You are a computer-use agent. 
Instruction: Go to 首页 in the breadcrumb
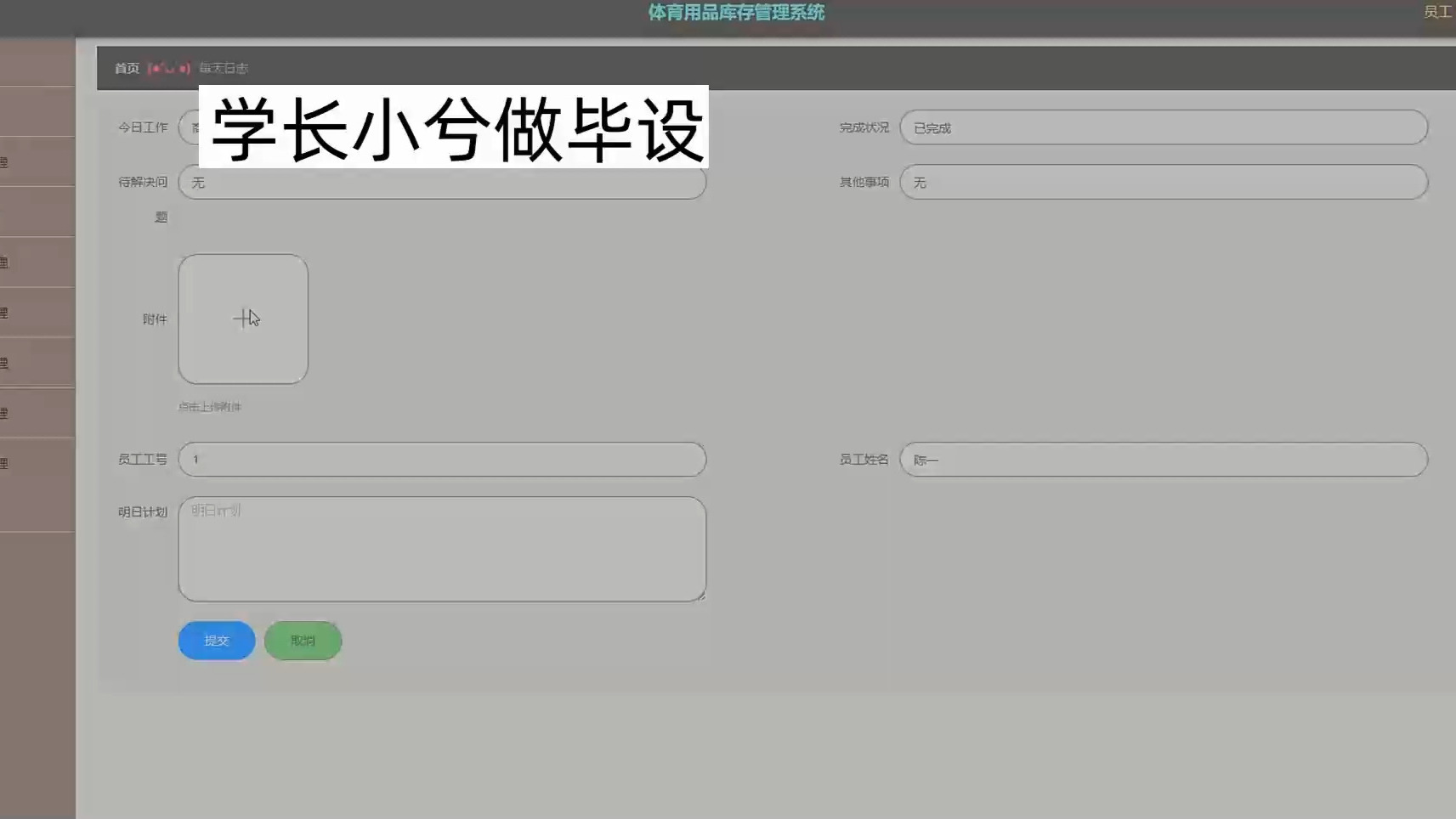[x=127, y=68]
